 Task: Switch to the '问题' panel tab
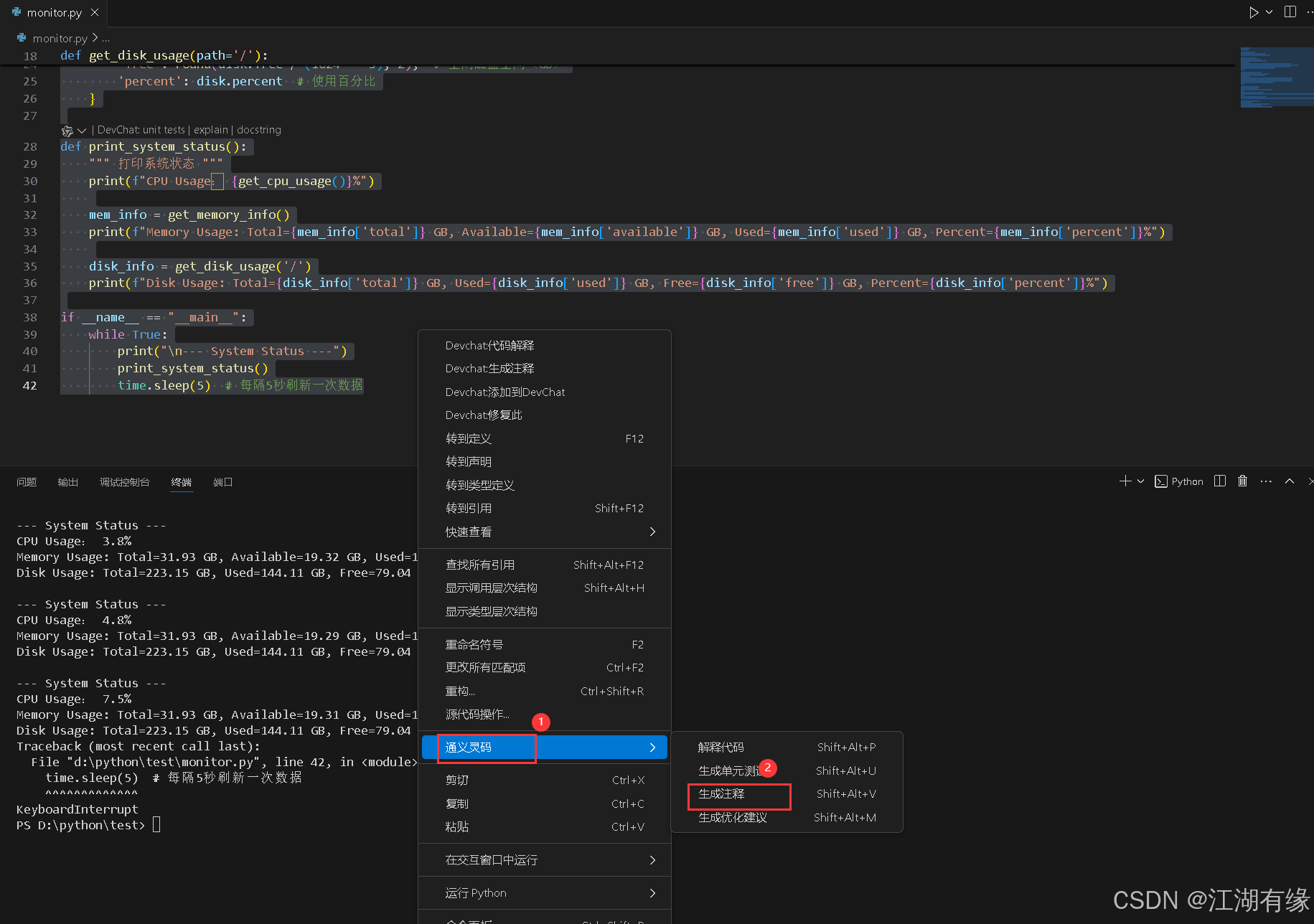27,482
